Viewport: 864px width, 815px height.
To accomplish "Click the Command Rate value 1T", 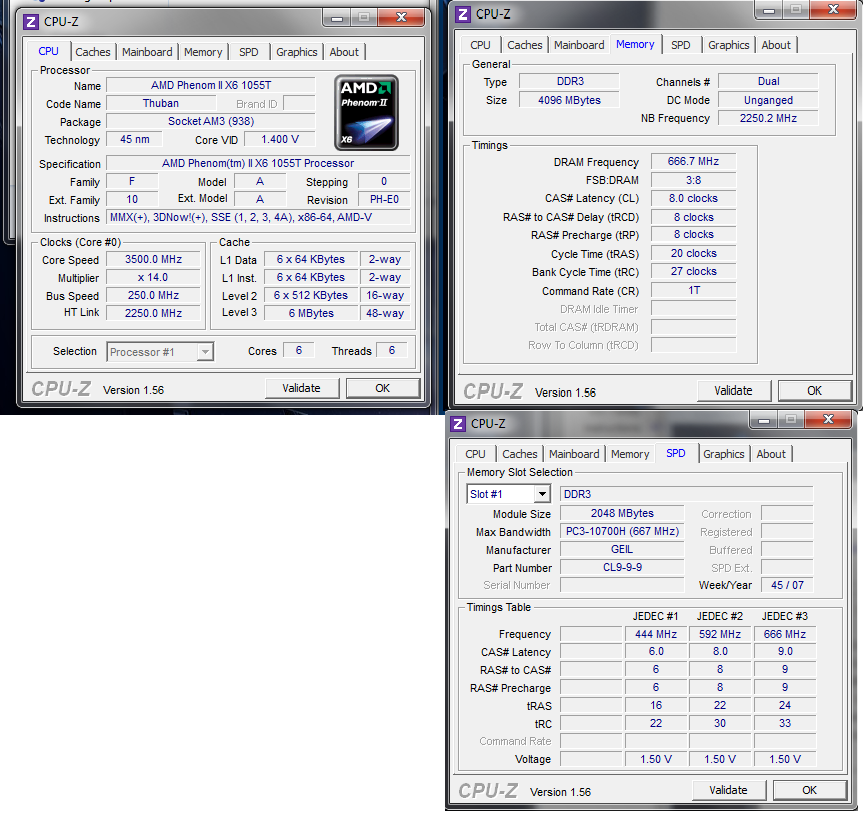I will click(x=693, y=290).
